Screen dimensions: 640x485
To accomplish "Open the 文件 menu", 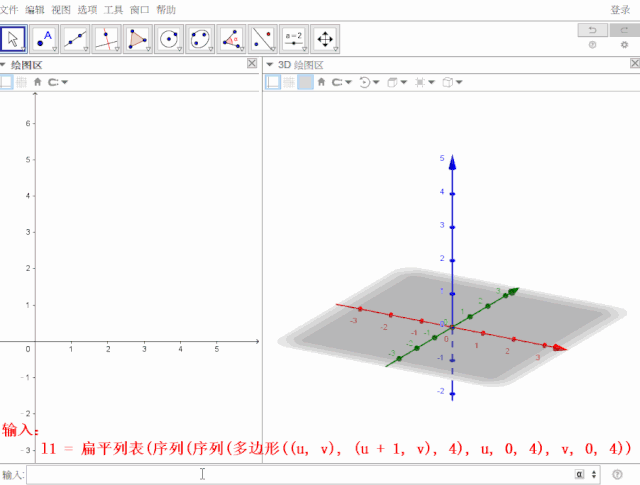I will tap(9, 9).
